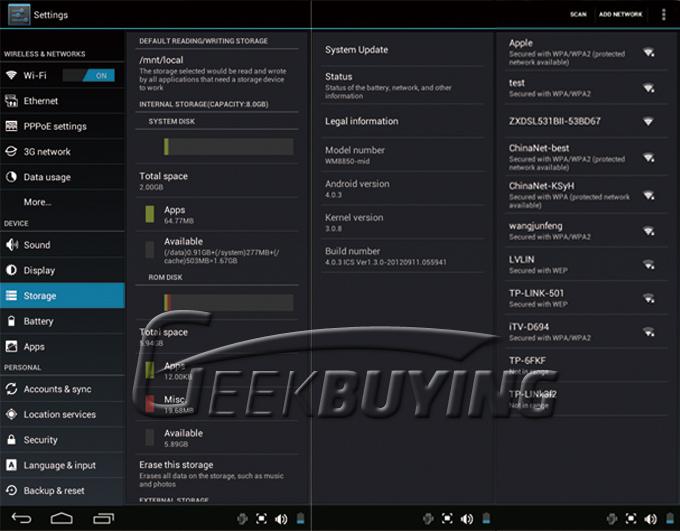Click the ROM Disk usage bar

point(228,302)
